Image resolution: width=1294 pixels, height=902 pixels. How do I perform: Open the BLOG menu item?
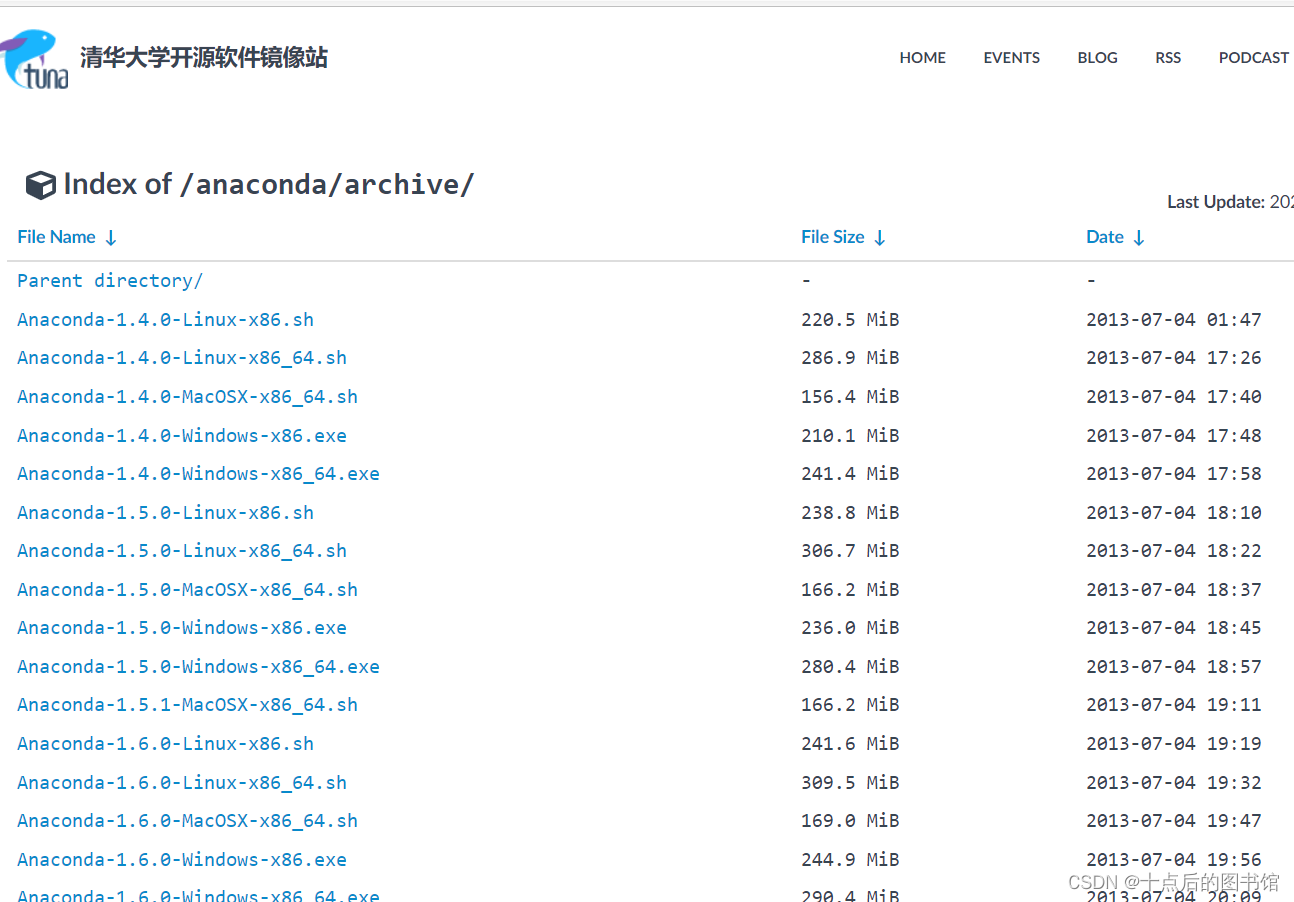pos(1097,58)
